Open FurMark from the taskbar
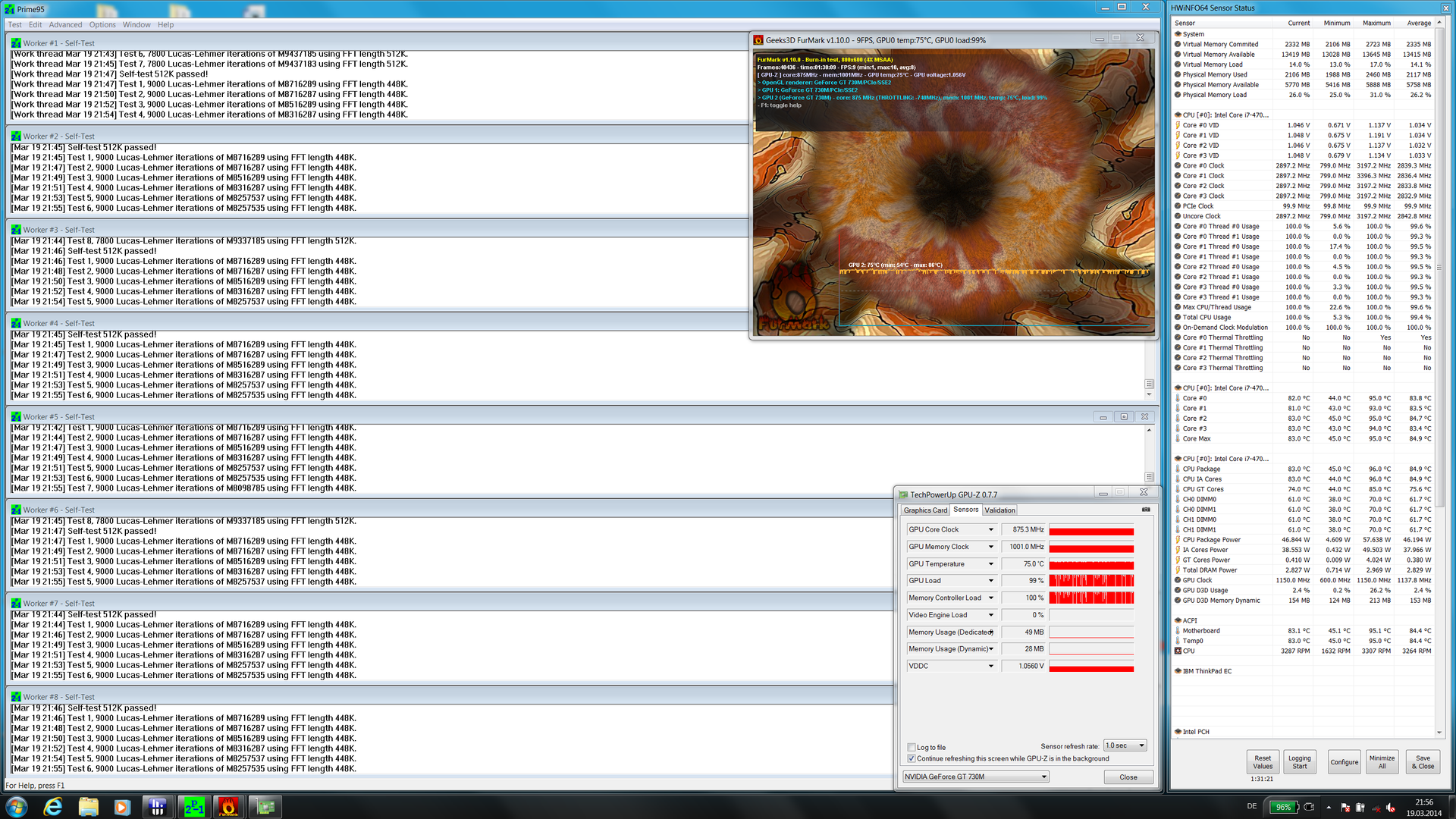The height and width of the screenshot is (819, 1456). click(x=228, y=807)
